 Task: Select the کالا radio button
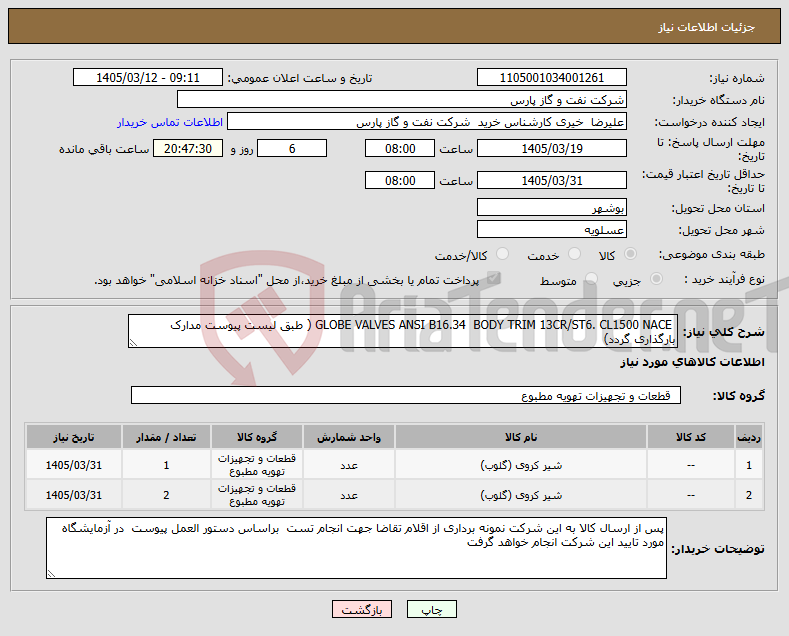click(630, 254)
